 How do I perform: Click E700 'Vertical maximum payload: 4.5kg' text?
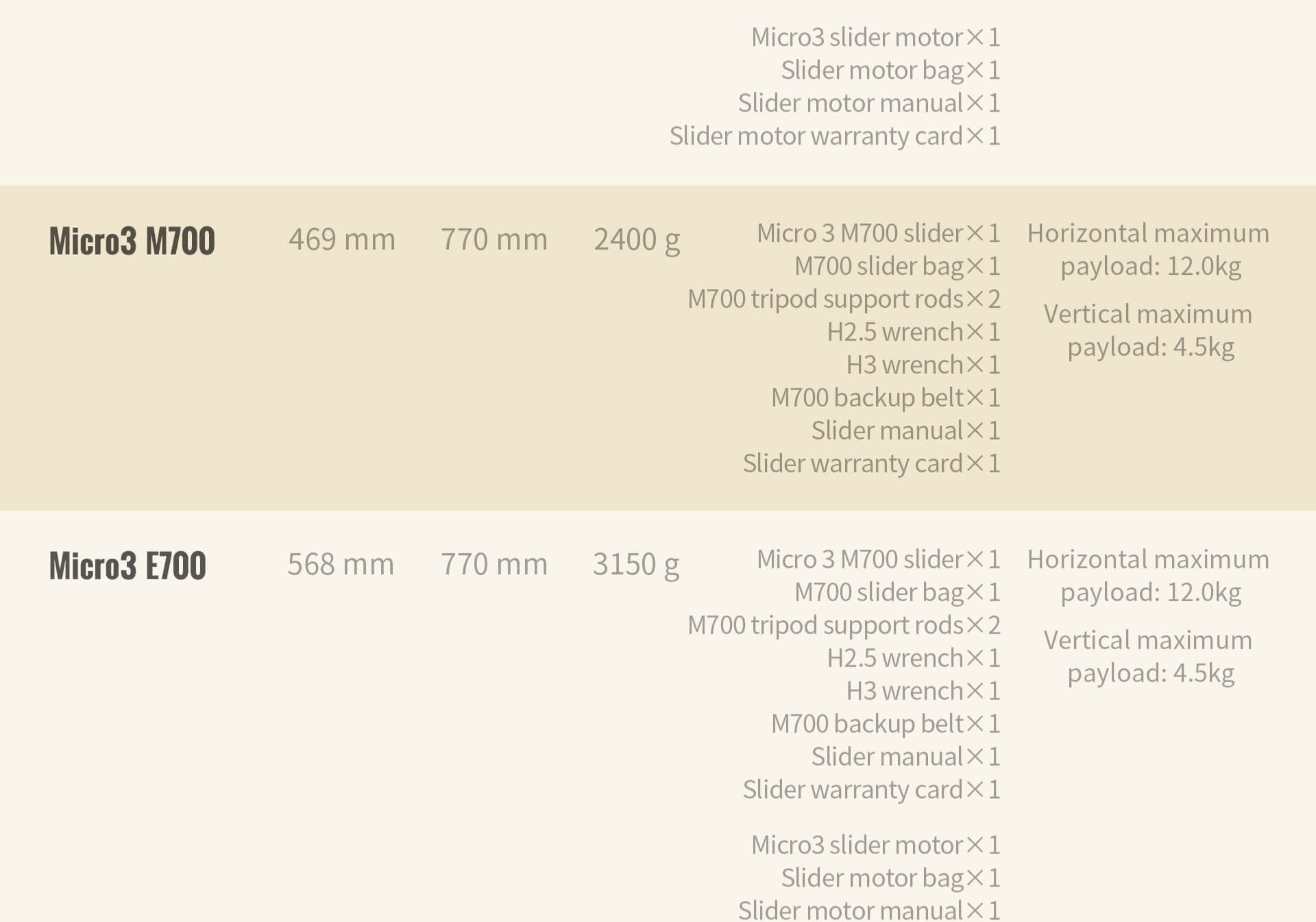(1149, 657)
